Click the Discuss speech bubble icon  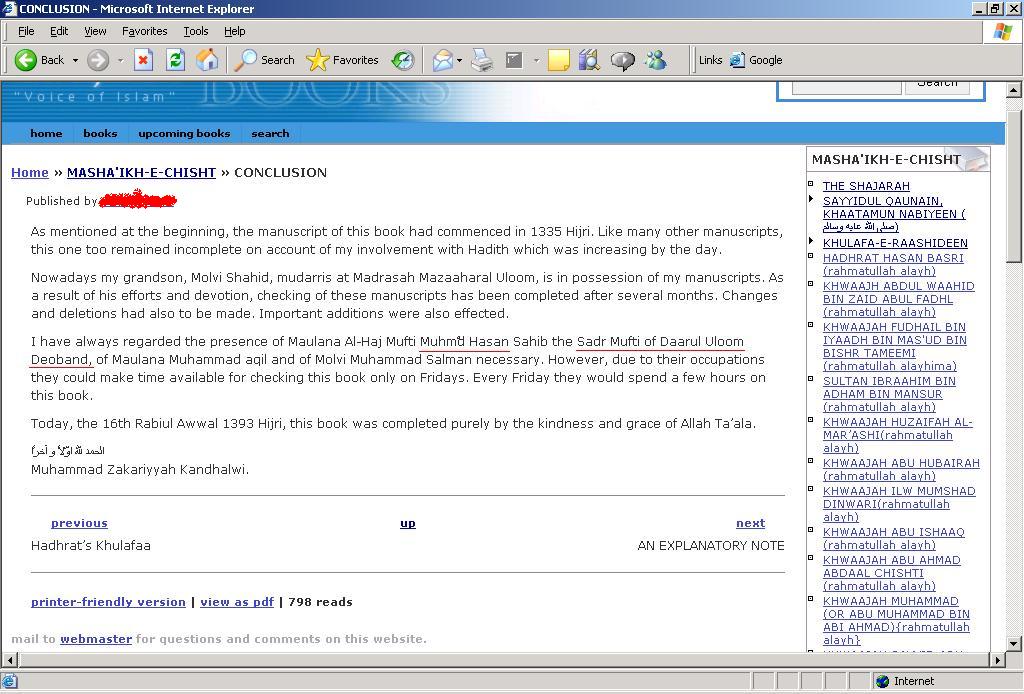click(x=622, y=60)
